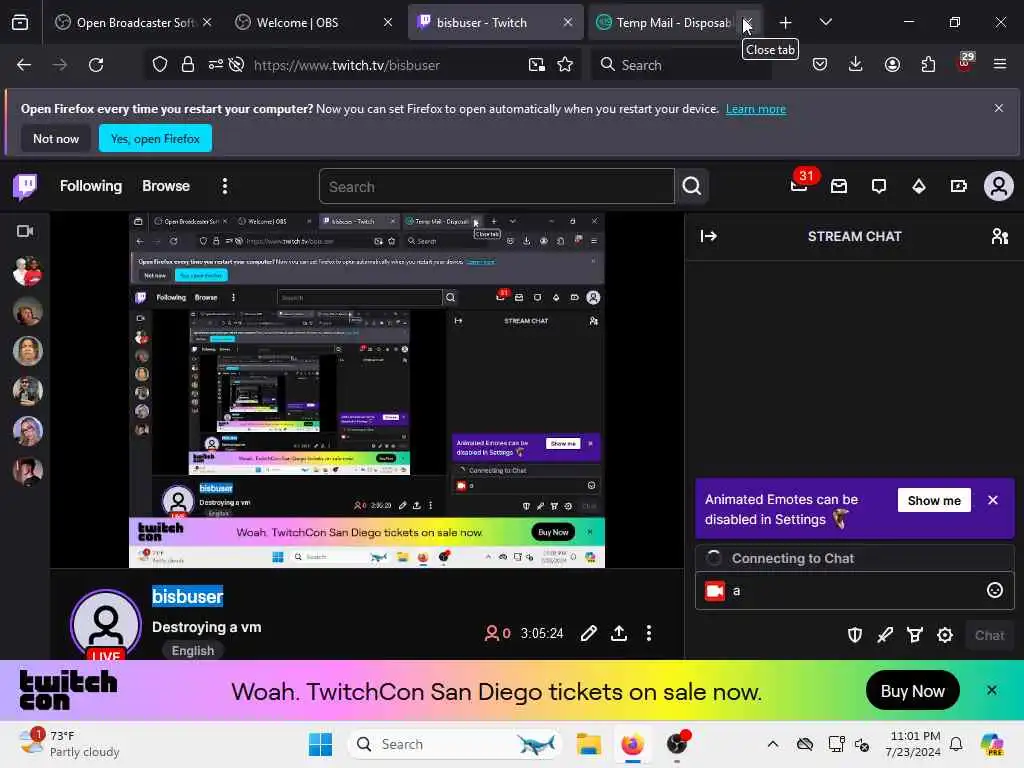The width and height of the screenshot is (1024, 768).
Task: Dismiss the TwitchCon banner
Action: pos(991,690)
